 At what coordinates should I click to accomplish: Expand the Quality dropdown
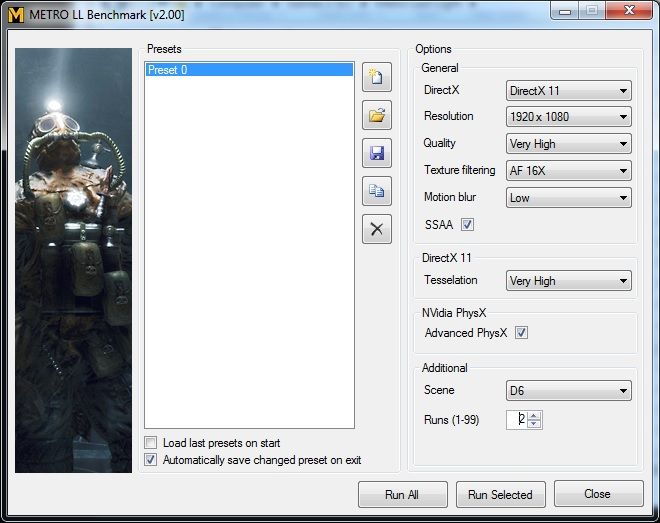(x=569, y=144)
